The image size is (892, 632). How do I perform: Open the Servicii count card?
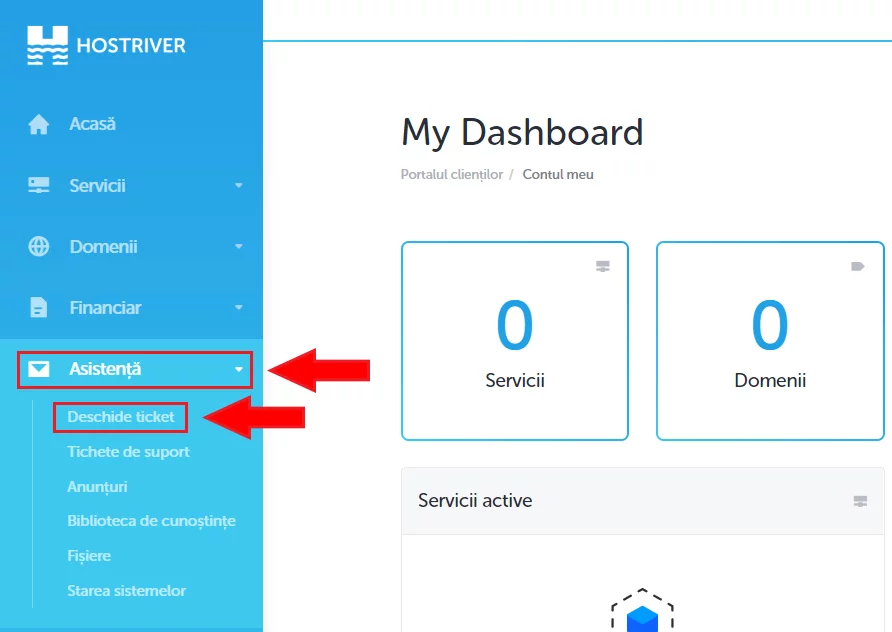click(515, 341)
